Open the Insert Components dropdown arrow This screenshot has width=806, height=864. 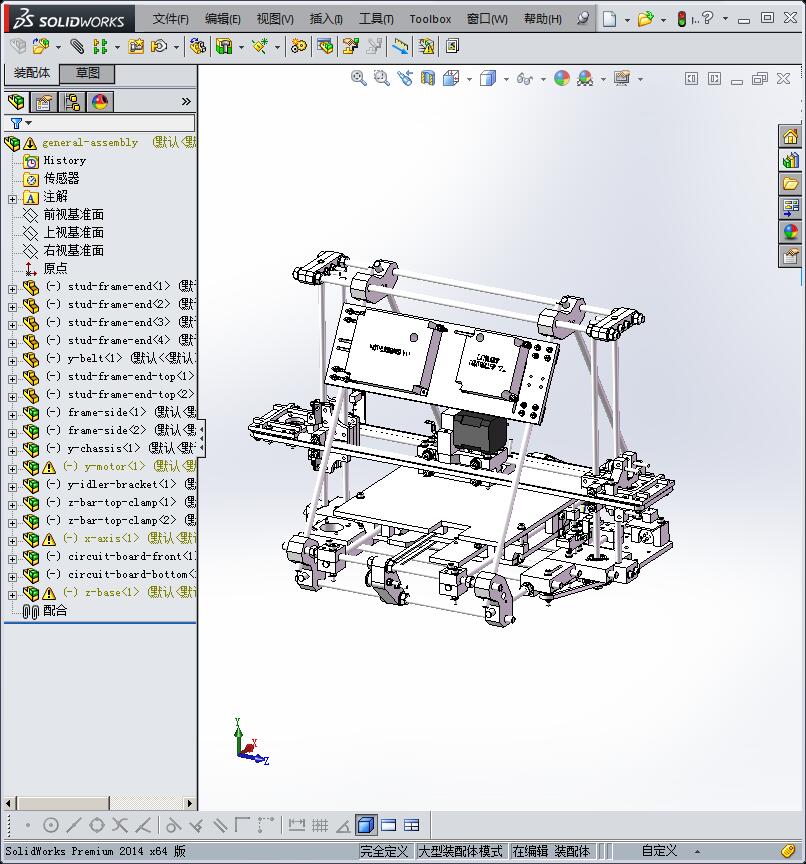pyautogui.click(x=58, y=47)
